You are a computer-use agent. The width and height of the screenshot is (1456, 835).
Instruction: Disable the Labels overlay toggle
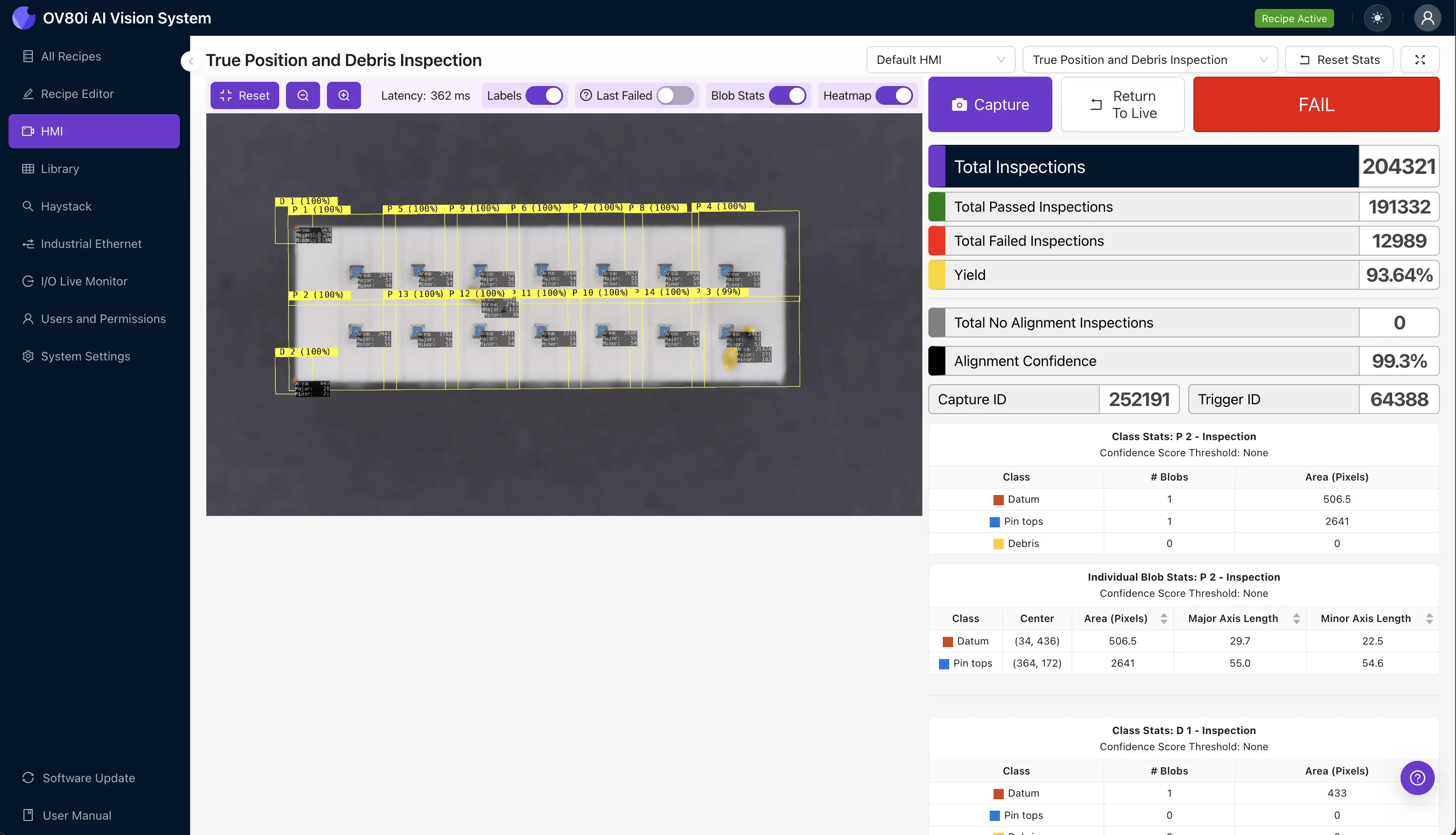tap(546, 95)
